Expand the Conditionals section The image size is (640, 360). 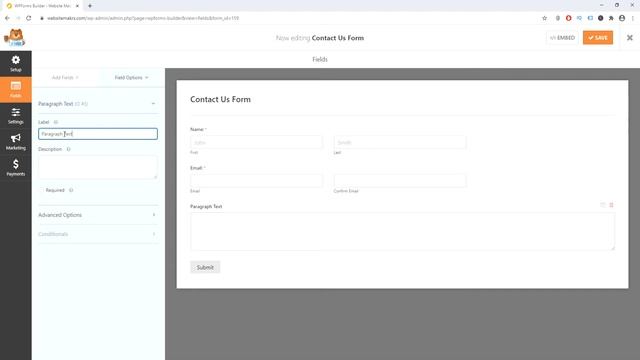[x=97, y=234]
